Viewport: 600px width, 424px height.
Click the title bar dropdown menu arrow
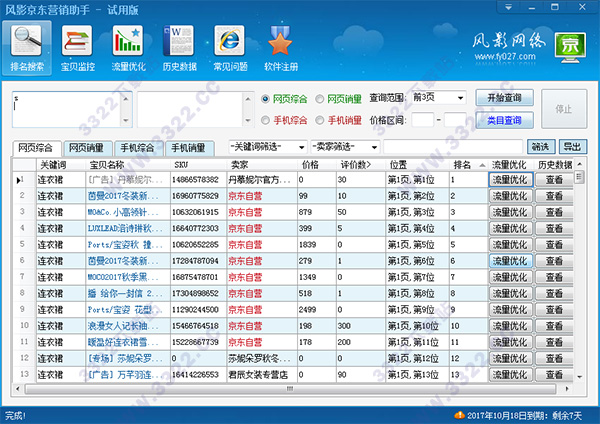(x=508, y=7)
